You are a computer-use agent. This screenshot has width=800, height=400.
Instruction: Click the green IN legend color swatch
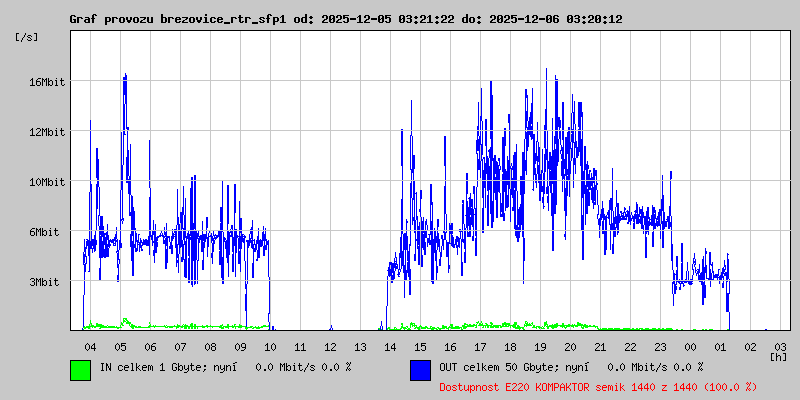pyautogui.click(x=81, y=370)
